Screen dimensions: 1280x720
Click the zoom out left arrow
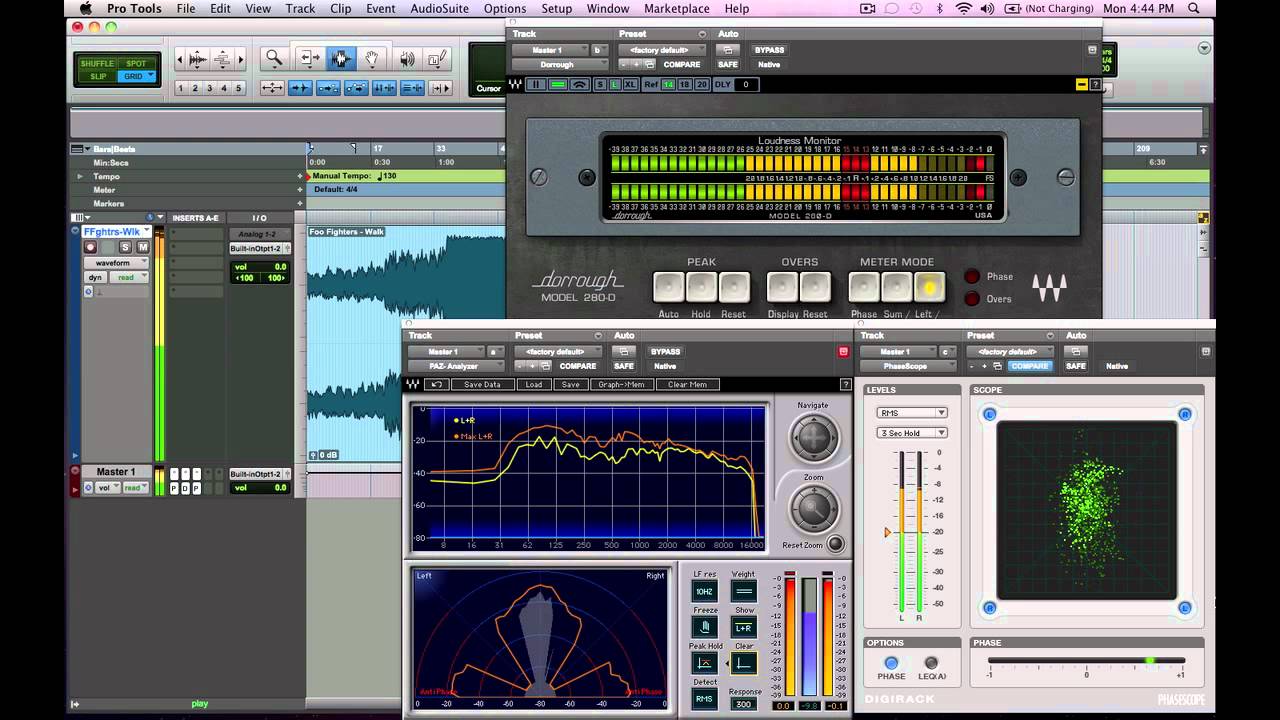coord(180,59)
